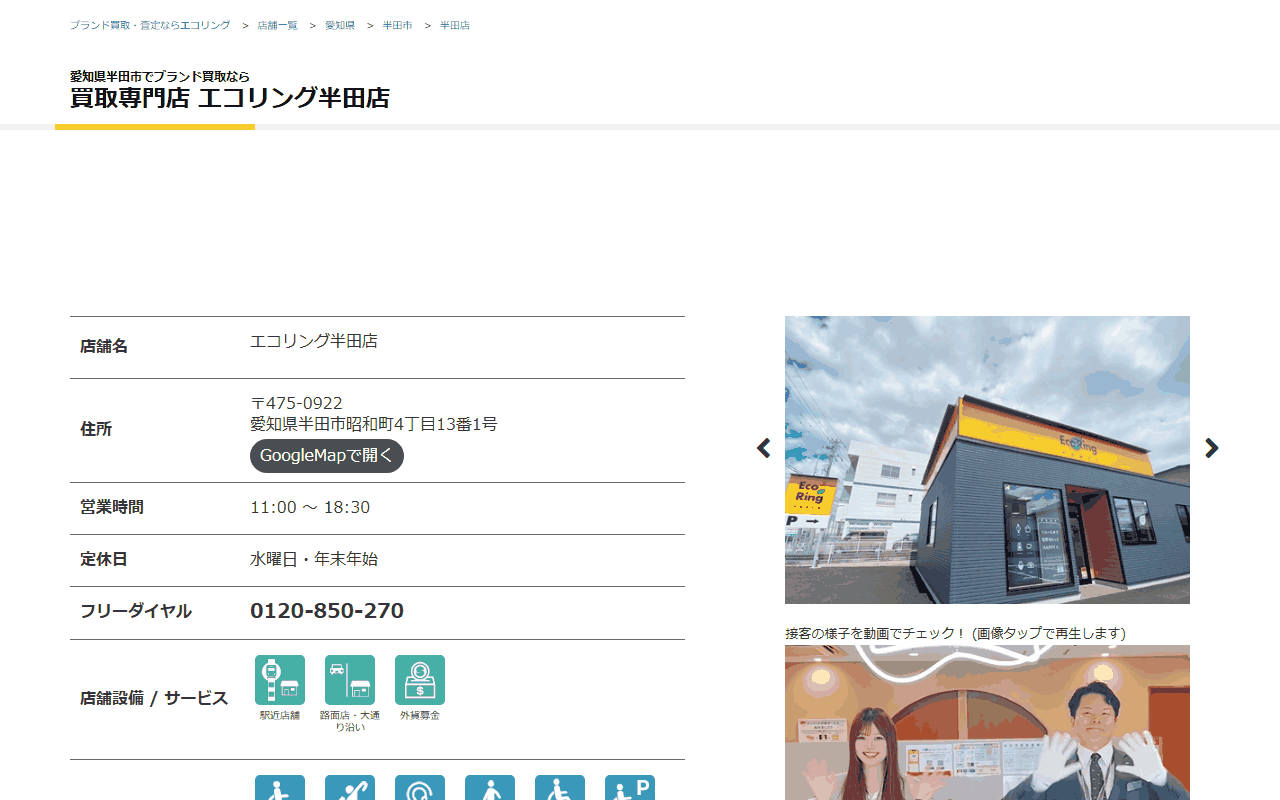Open the 店舗一覧 breadcrumb link
Image resolution: width=1280 pixels, height=800 pixels.
point(278,25)
